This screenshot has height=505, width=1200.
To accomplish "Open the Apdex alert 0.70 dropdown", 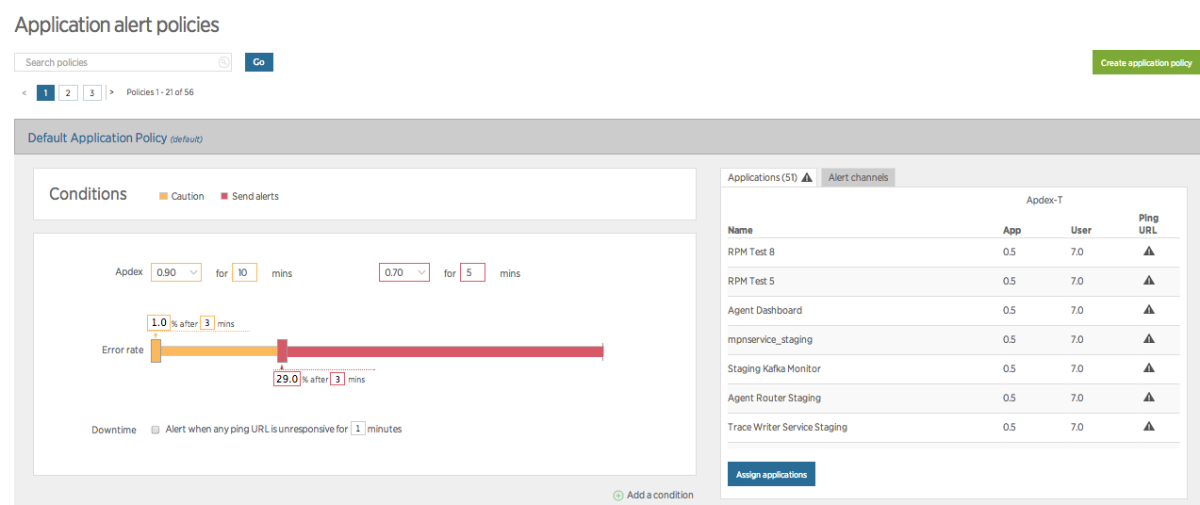I will (404, 272).
